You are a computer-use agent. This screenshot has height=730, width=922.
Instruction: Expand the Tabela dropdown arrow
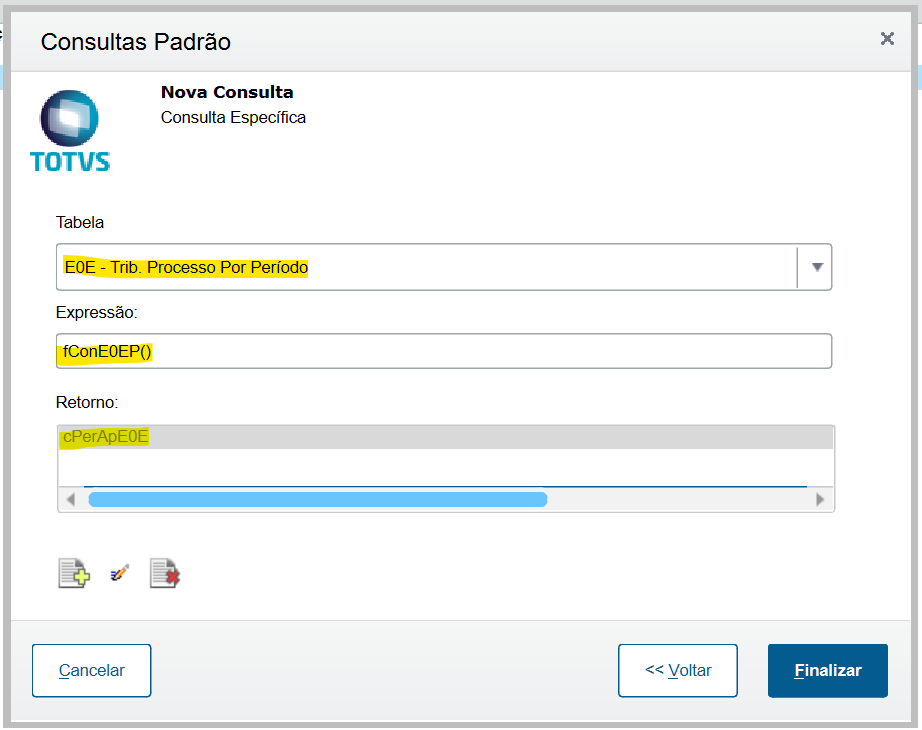tap(816, 267)
